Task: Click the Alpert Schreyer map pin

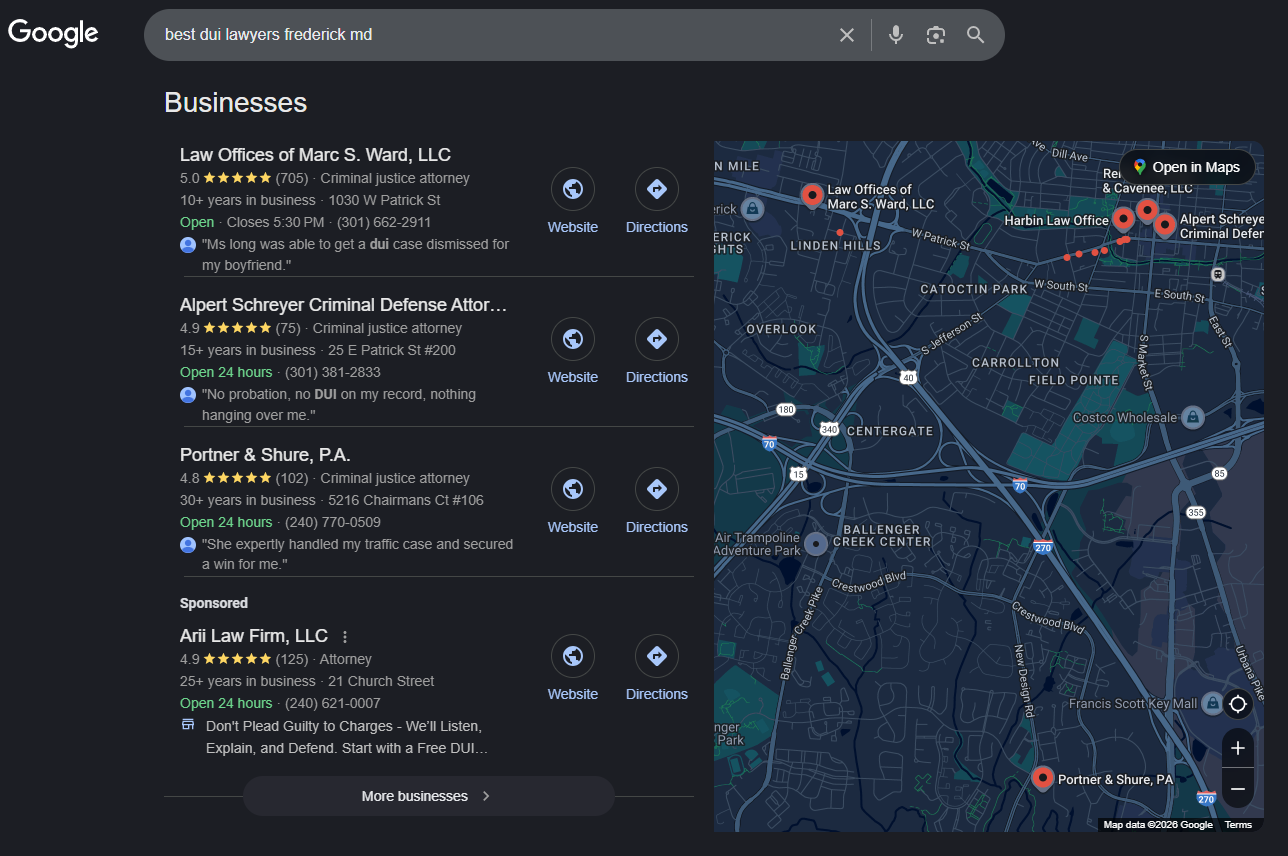Action: pyautogui.click(x=1165, y=224)
